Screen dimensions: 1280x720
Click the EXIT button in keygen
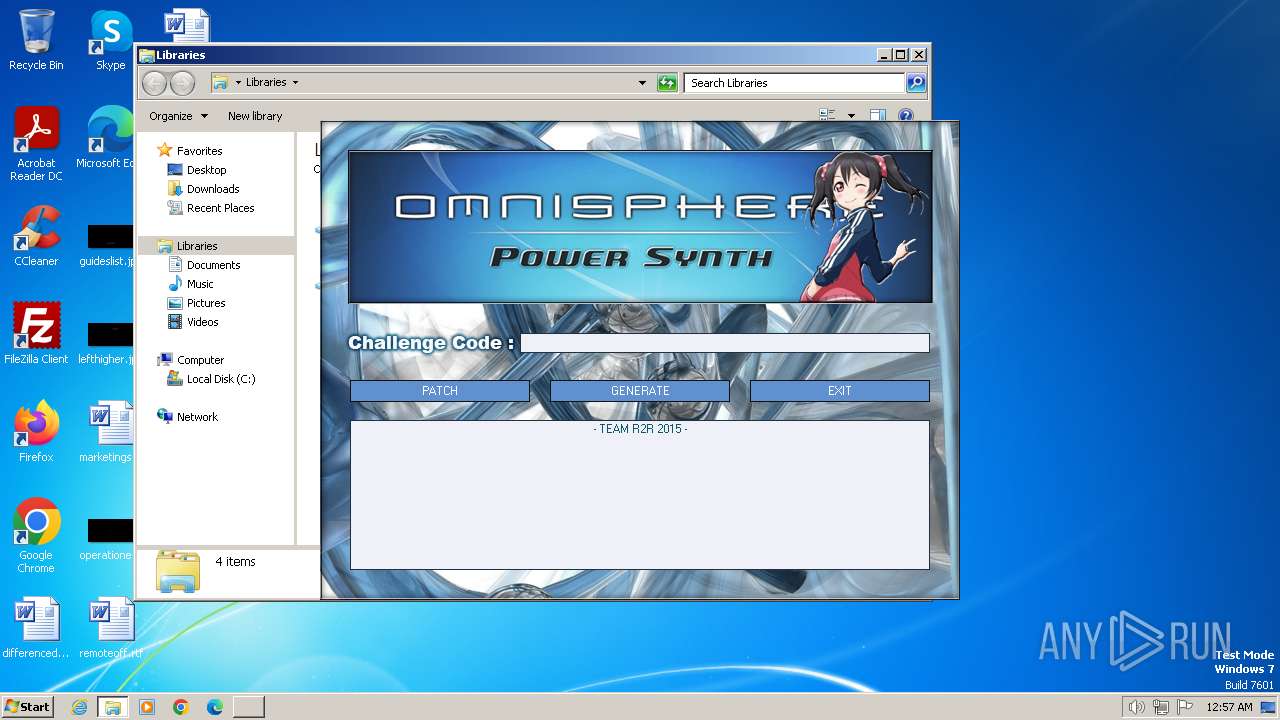click(840, 391)
